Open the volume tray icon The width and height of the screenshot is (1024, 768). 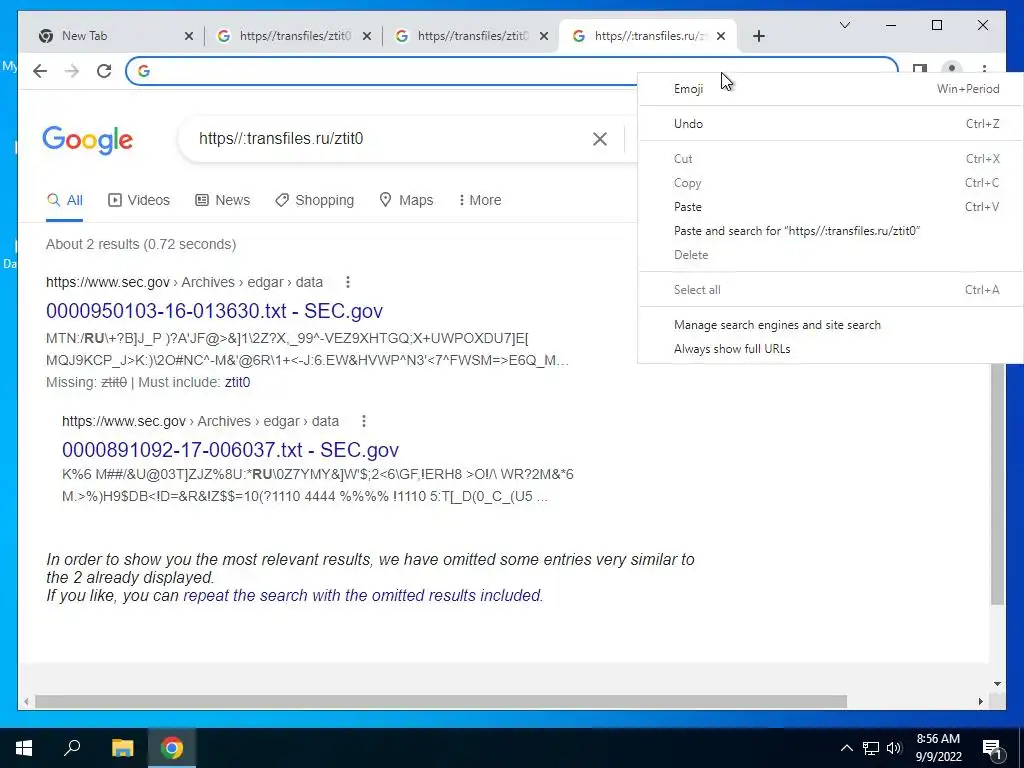pyautogui.click(x=894, y=748)
